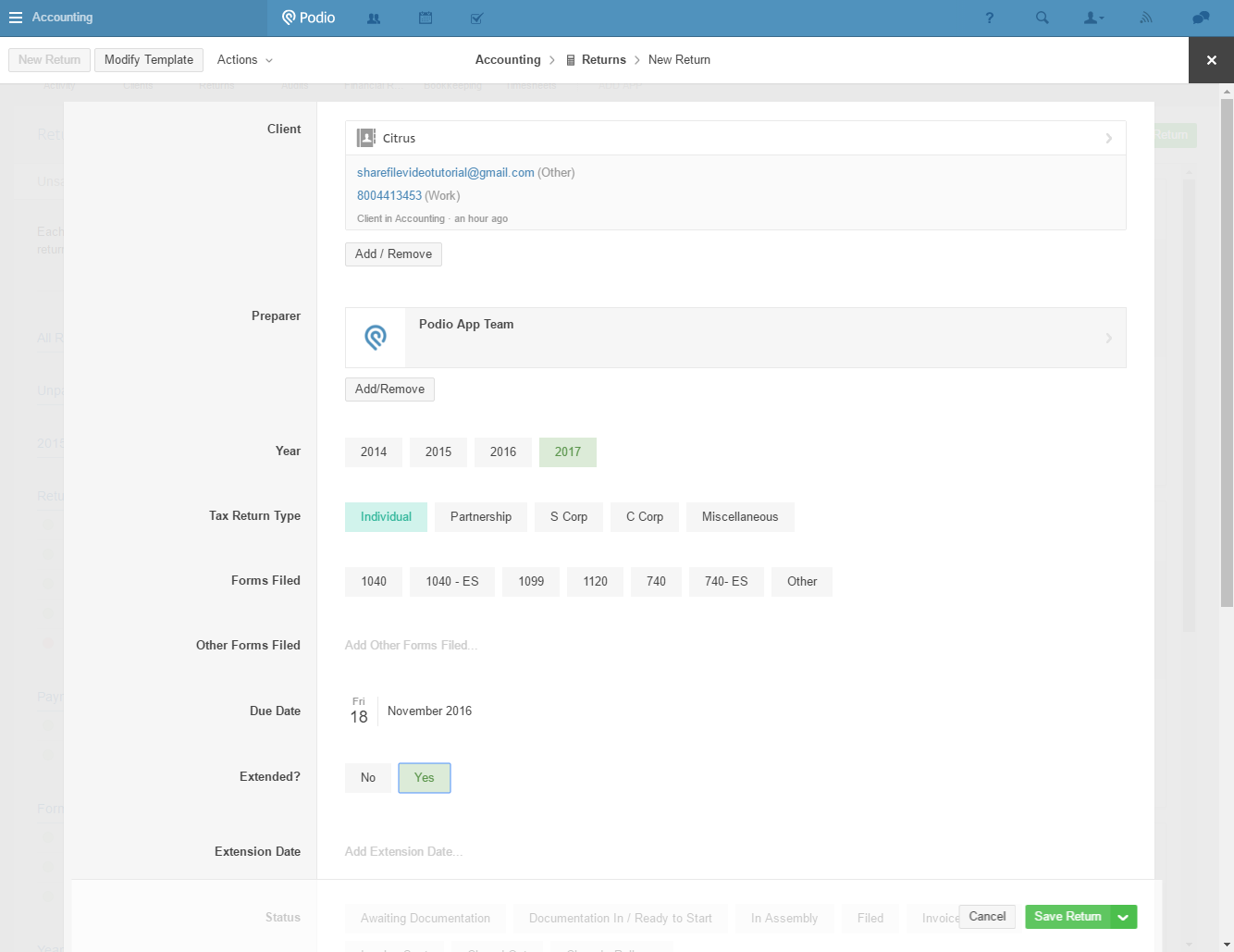This screenshot has height=952, width=1234.
Task: Click the Podio logo home icon
Action: coord(309,18)
